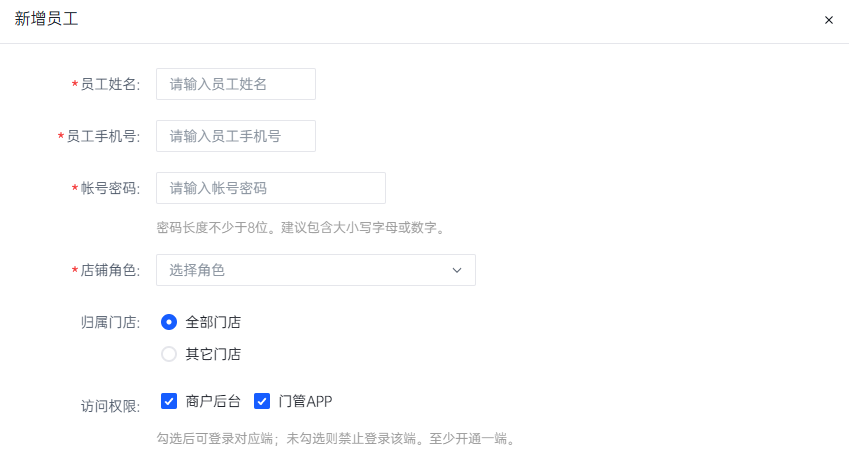
Task: Click the 员工手机号 field label
Action: point(103,136)
